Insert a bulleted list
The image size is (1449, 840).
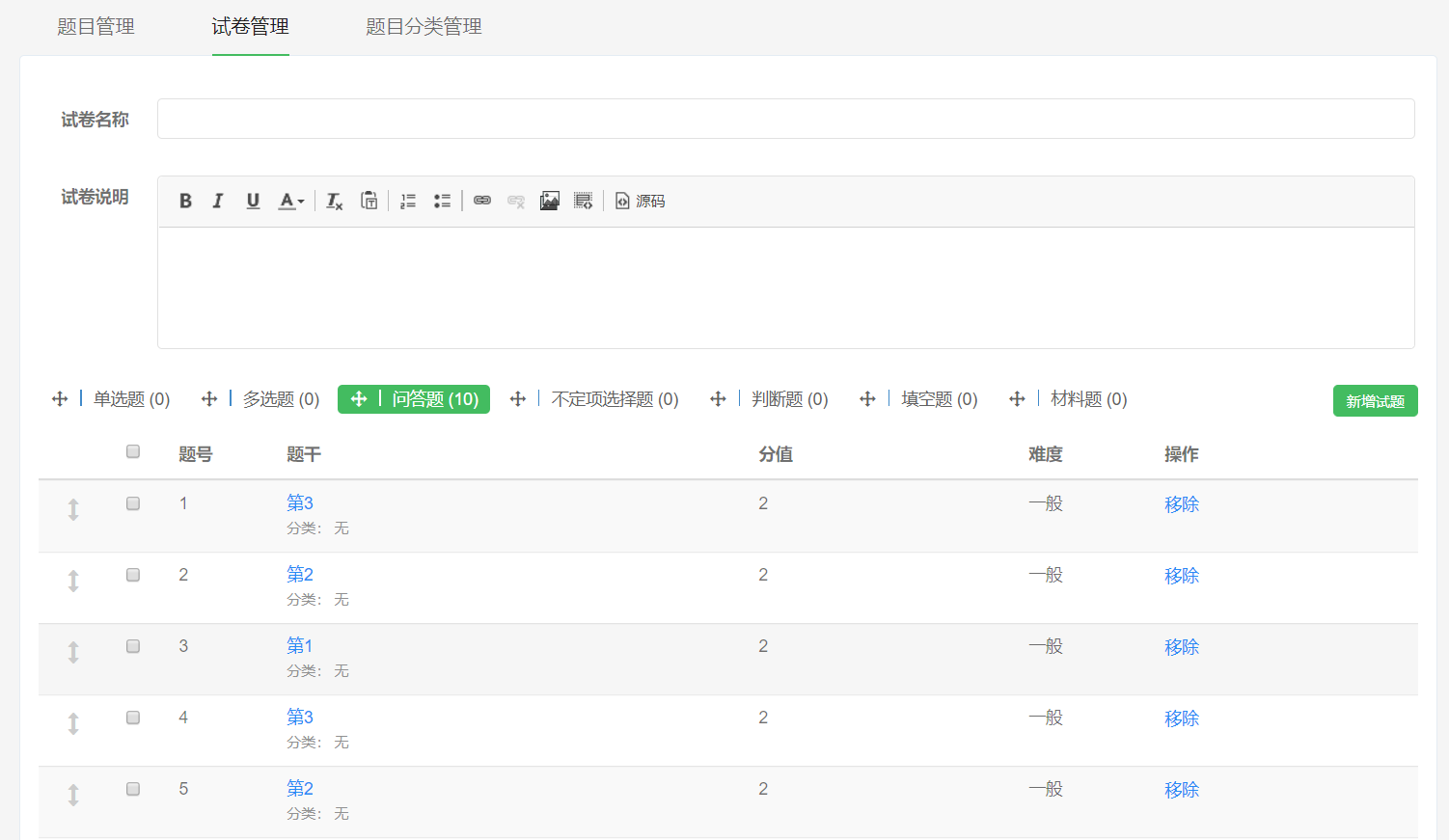click(442, 201)
